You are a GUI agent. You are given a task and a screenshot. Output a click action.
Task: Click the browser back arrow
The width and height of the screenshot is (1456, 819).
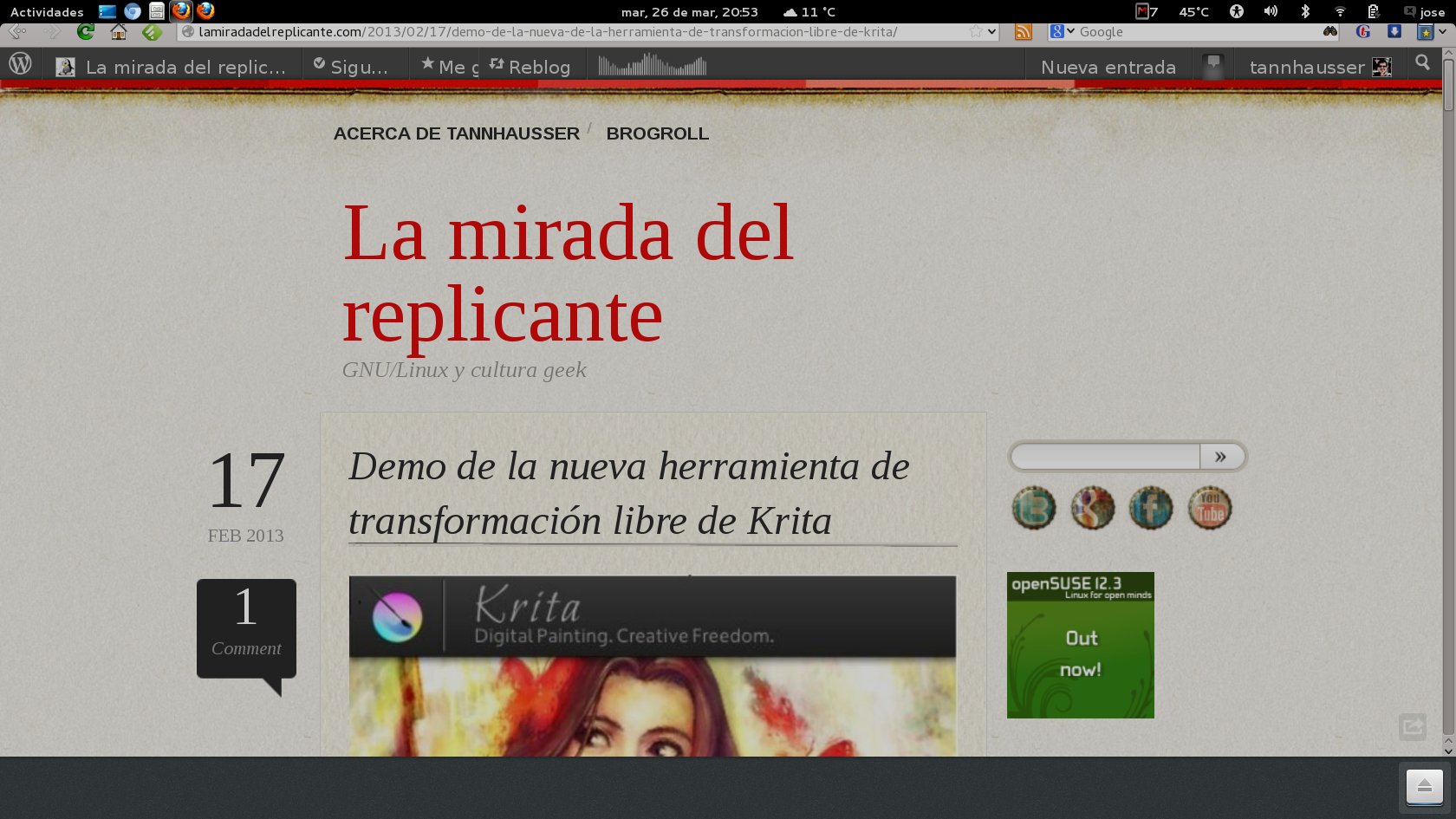click(x=17, y=32)
